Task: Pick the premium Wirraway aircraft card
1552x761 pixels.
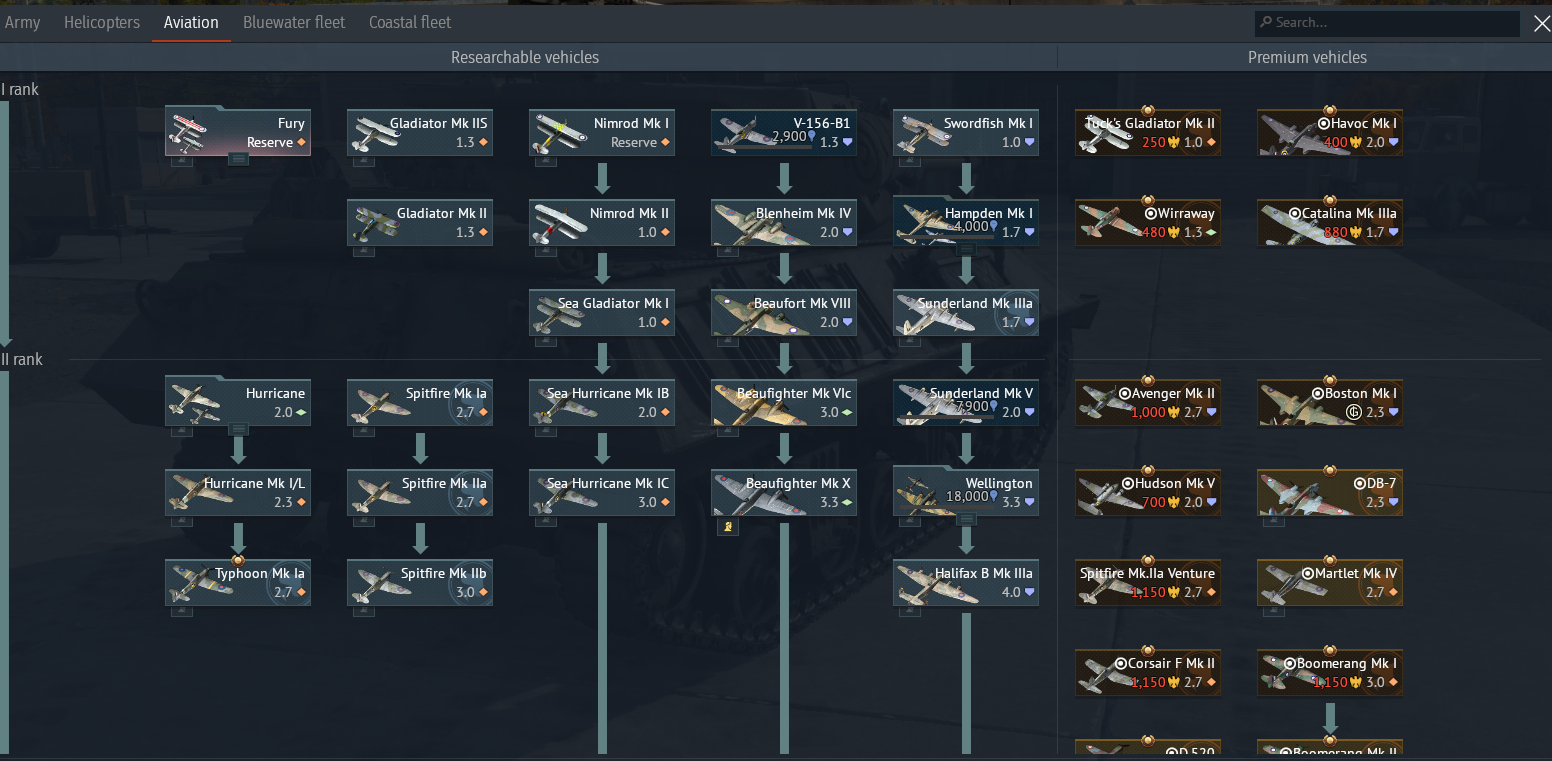Action: click(x=1148, y=223)
